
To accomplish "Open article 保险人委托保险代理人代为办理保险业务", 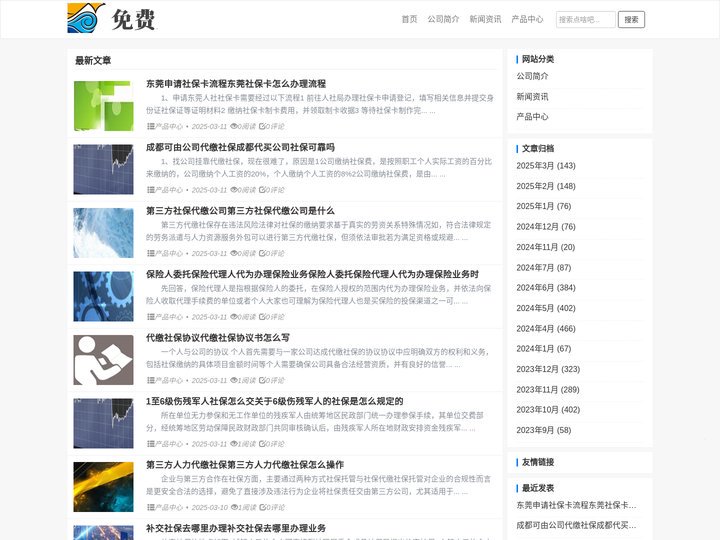I will [x=312, y=274].
